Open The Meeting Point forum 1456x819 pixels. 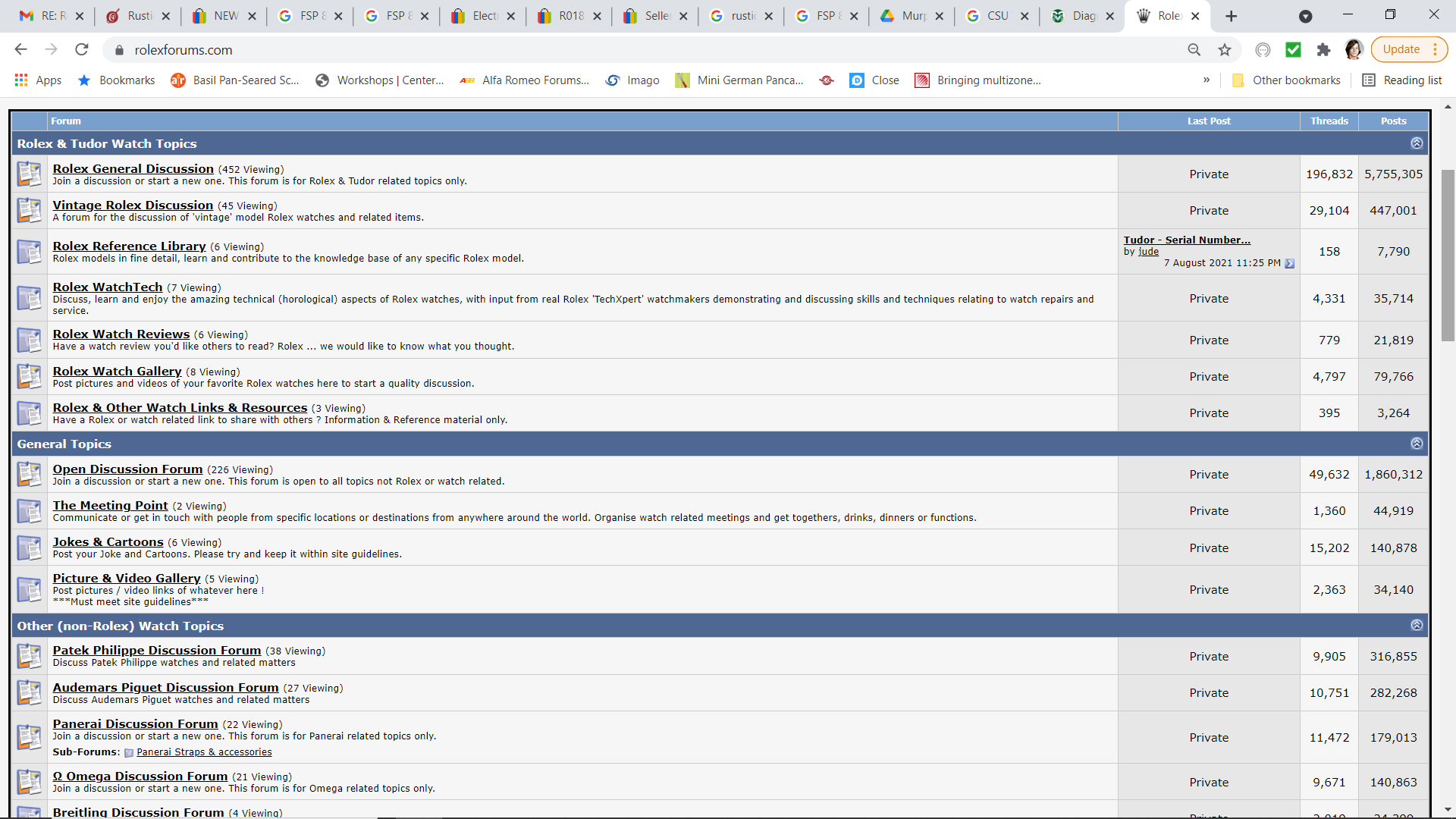click(110, 505)
